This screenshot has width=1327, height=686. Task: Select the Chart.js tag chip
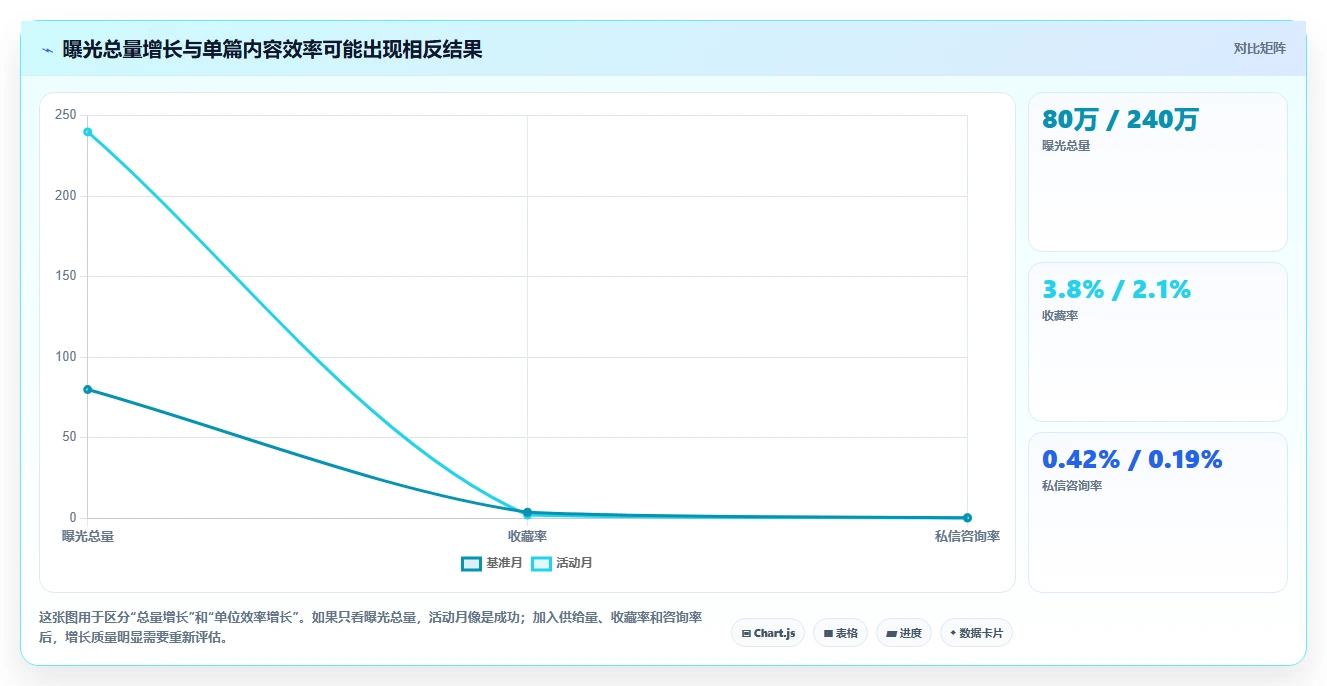pos(768,633)
